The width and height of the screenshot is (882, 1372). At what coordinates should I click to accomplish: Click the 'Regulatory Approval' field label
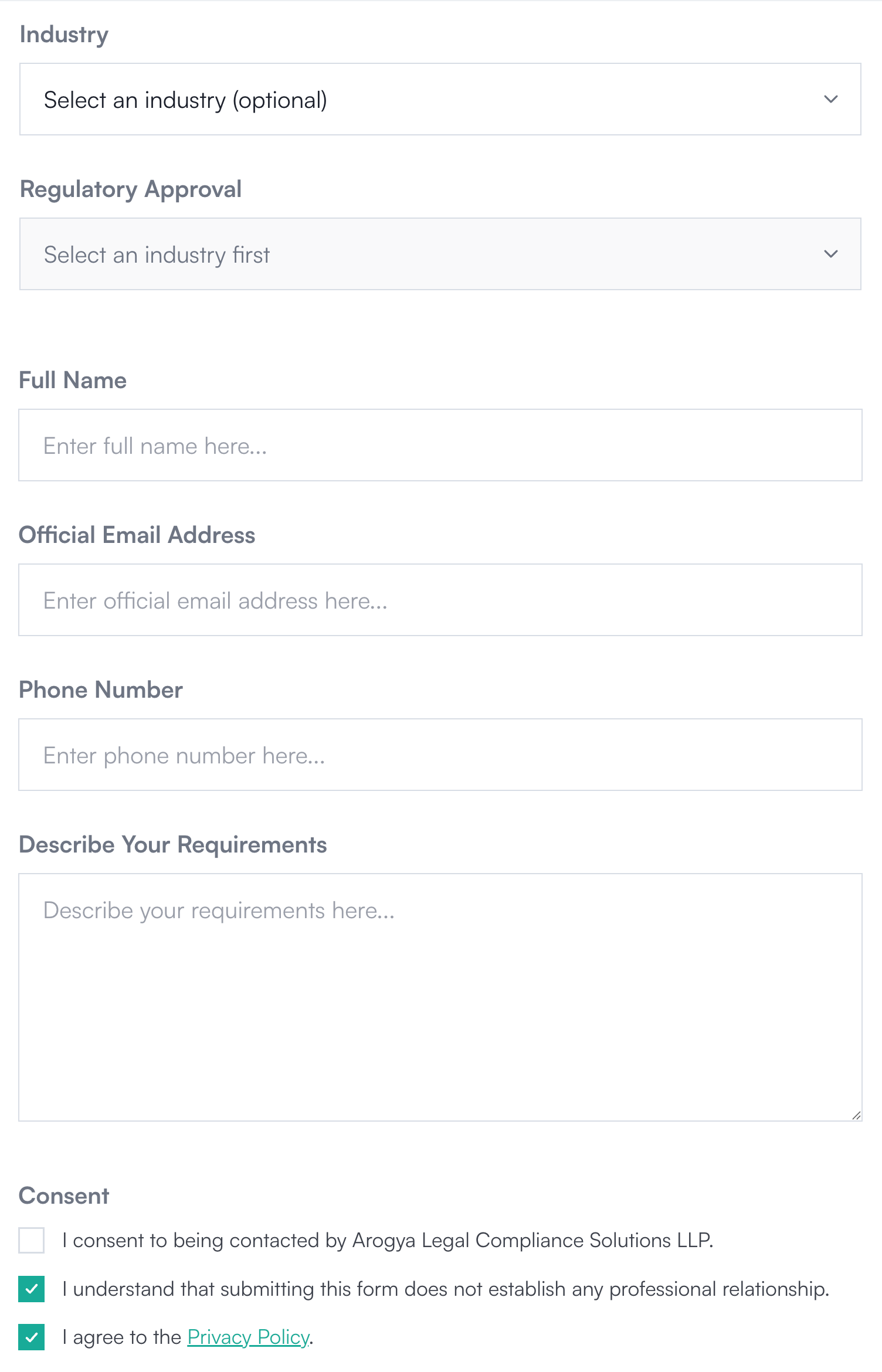[131, 189]
